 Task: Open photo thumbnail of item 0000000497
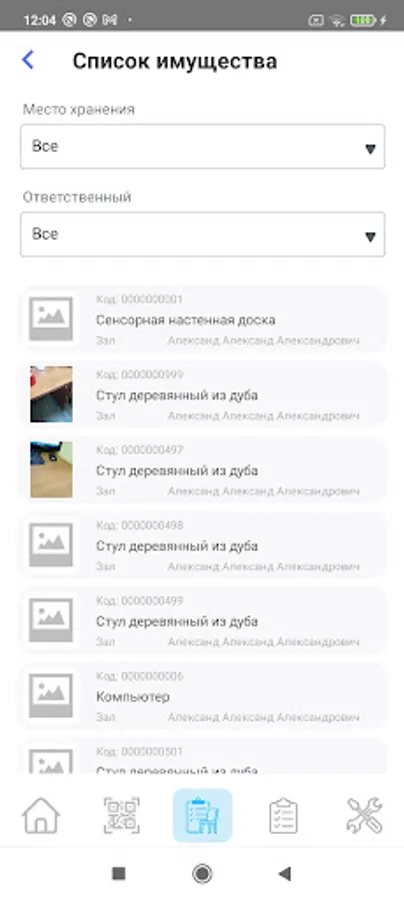[51, 470]
